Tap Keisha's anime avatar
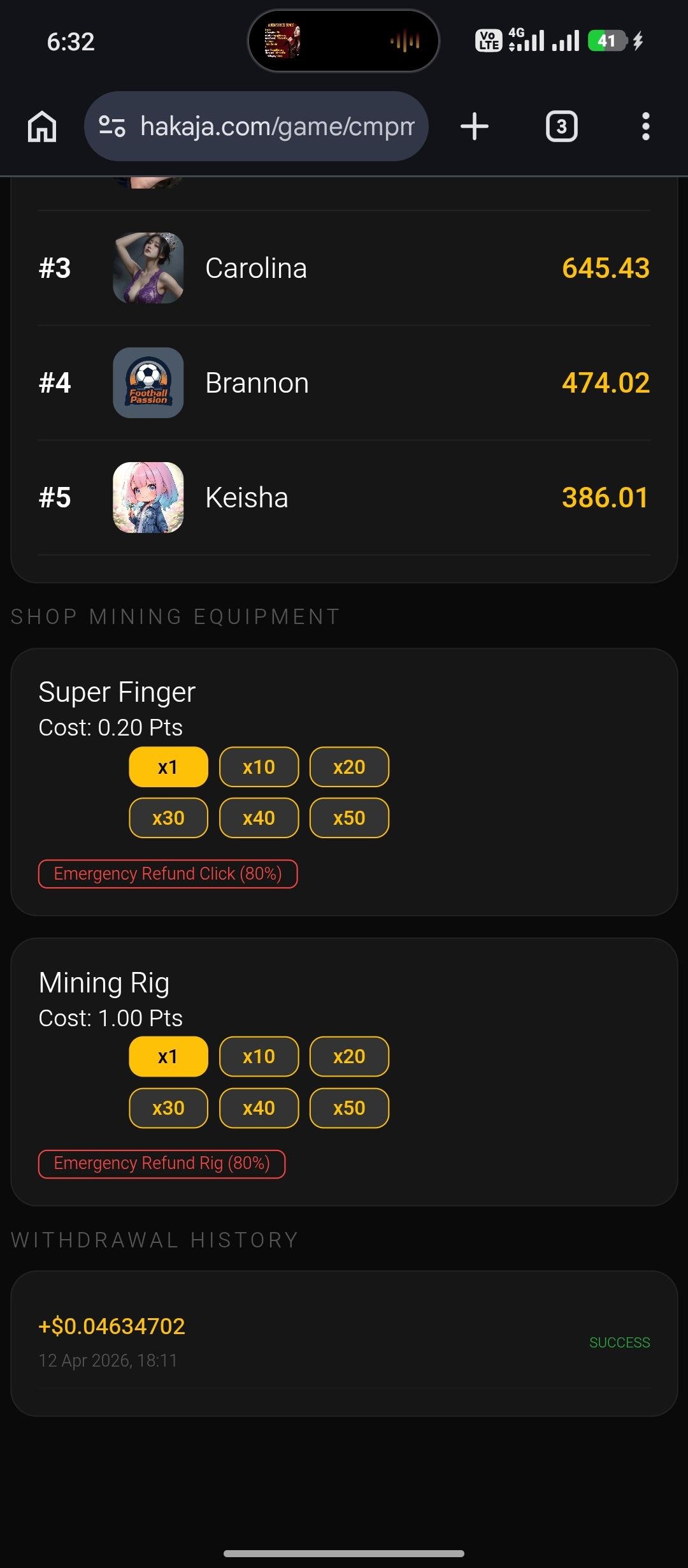The height and width of the screenshot is (1568, 688). (148, 497)
